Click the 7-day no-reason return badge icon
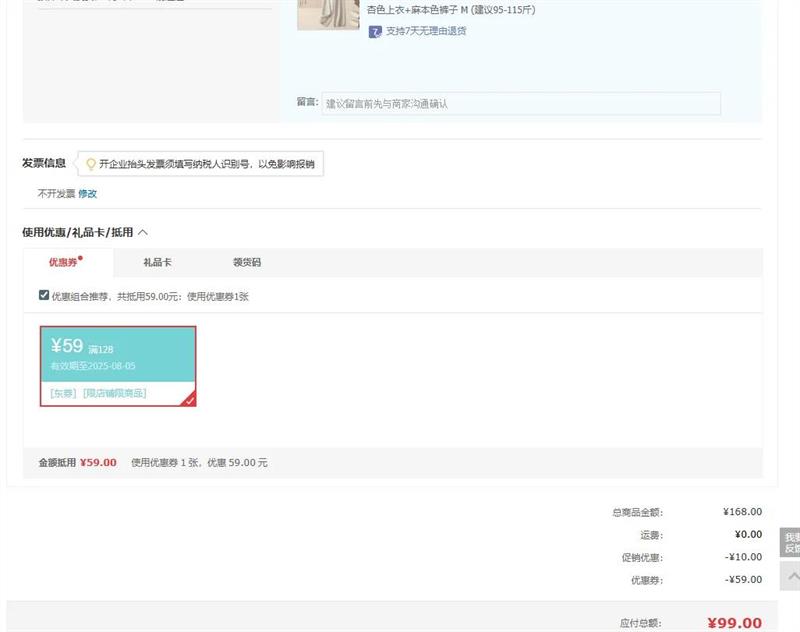Image resolution: width=800 pixels, height=632 pixels. 375,31
